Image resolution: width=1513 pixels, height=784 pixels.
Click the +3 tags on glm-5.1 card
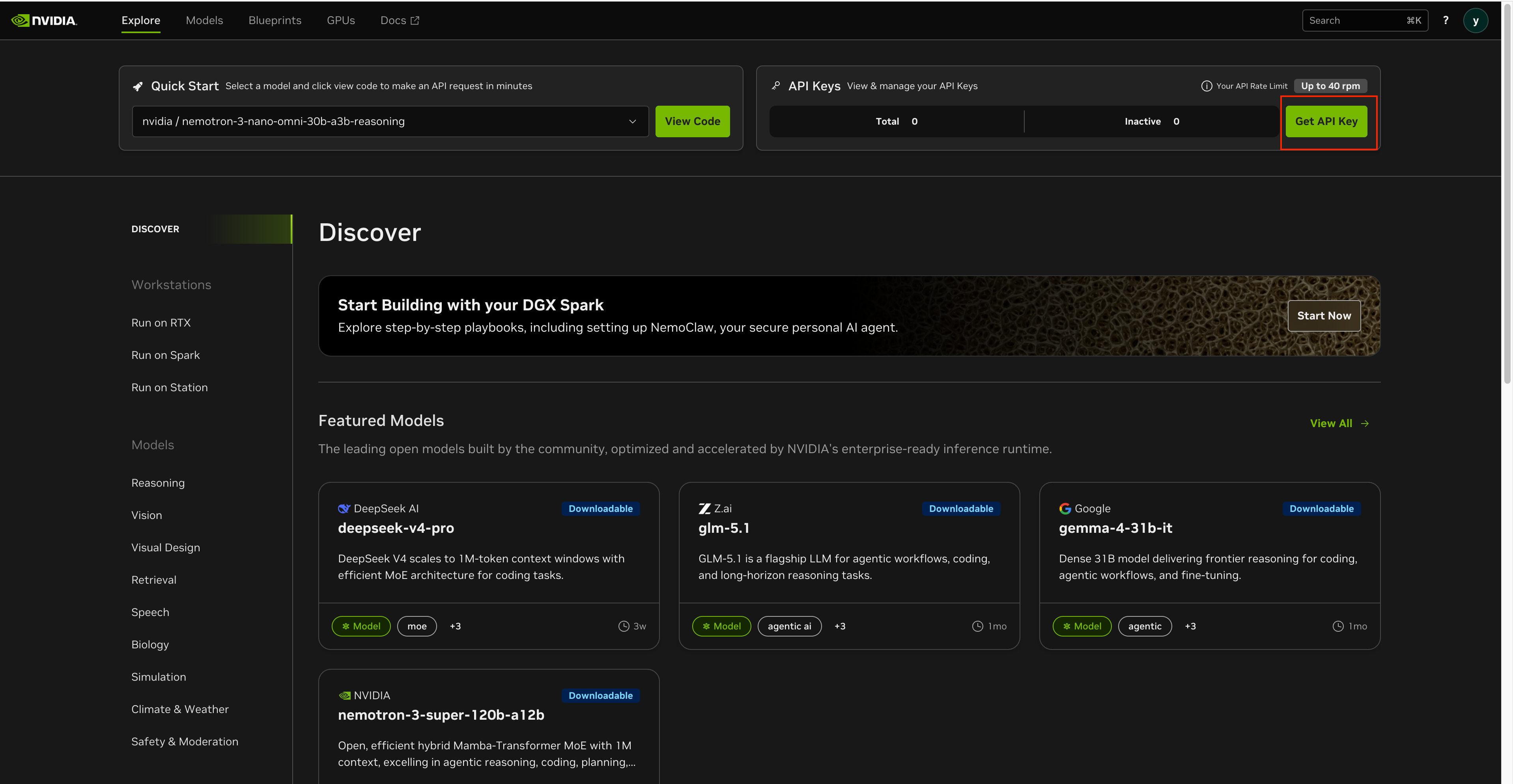tap(840, 627)
